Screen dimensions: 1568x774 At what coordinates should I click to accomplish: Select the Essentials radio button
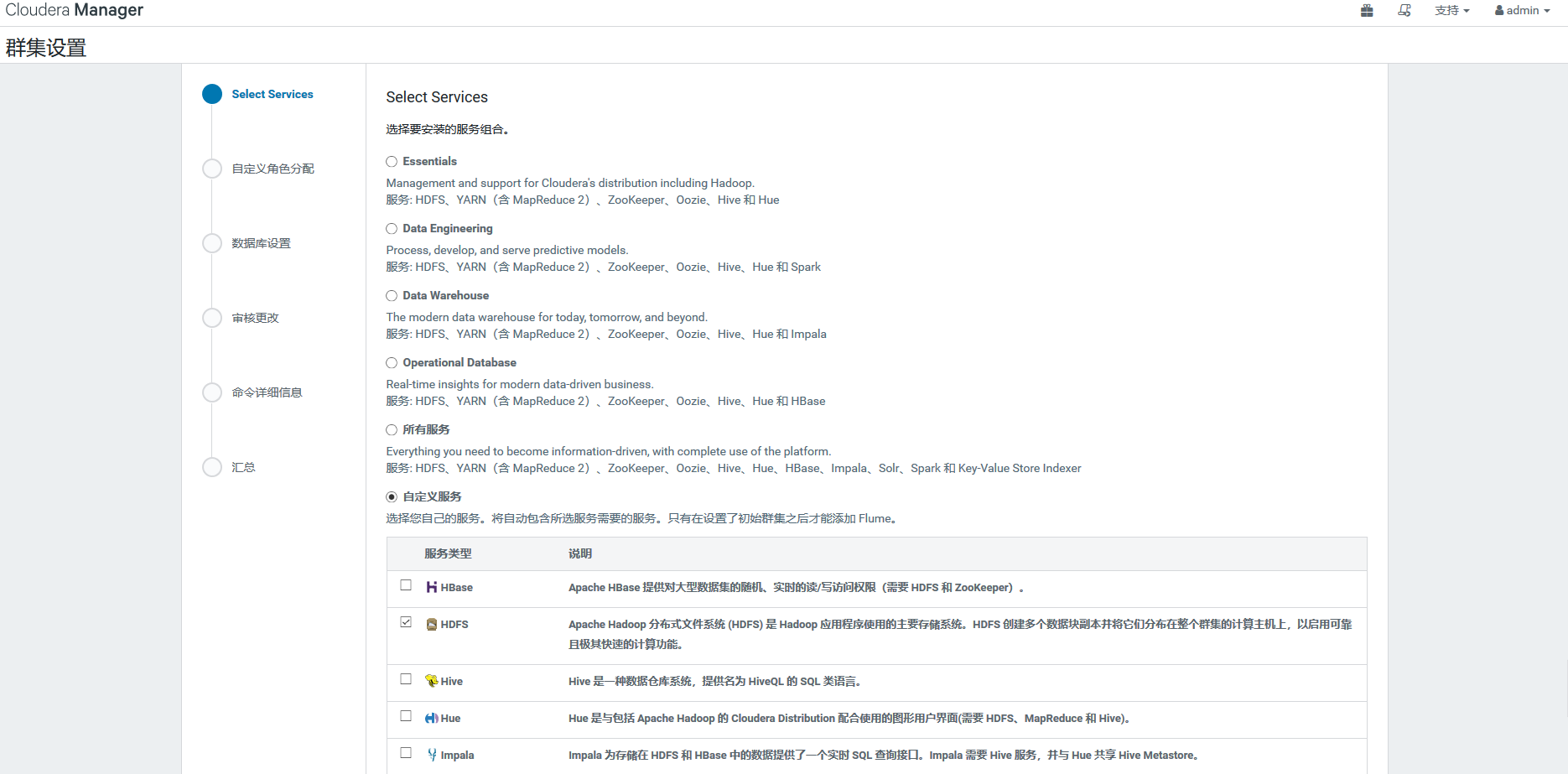point(392,162)
